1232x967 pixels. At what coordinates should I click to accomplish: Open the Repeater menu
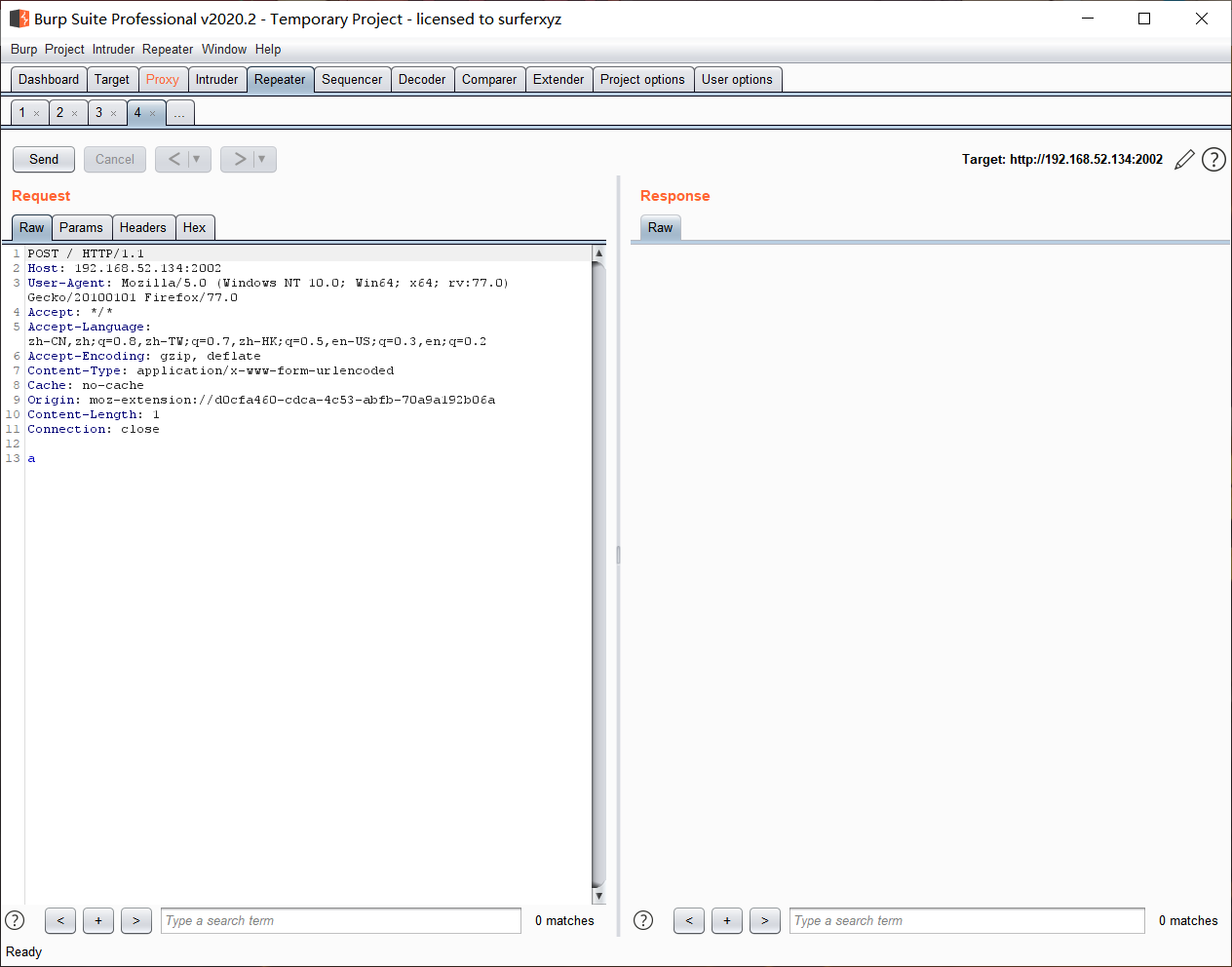(168, 50)
